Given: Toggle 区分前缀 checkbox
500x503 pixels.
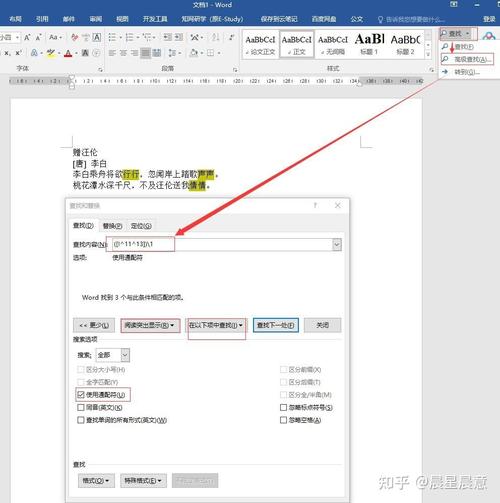Looking at the screenshot, I should (283, 370).
